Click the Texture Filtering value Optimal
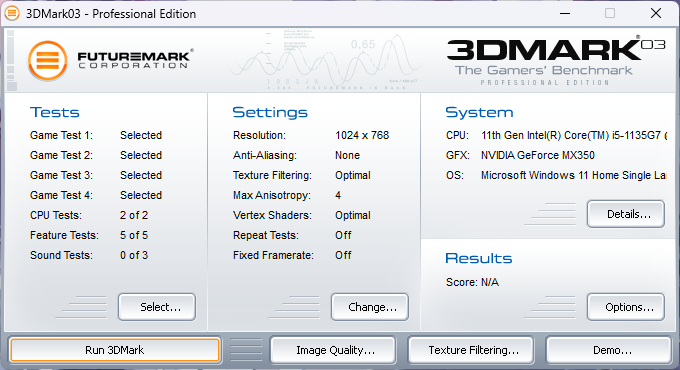The height and width of the screenshot is (370, 680). [x=353, y=175]
